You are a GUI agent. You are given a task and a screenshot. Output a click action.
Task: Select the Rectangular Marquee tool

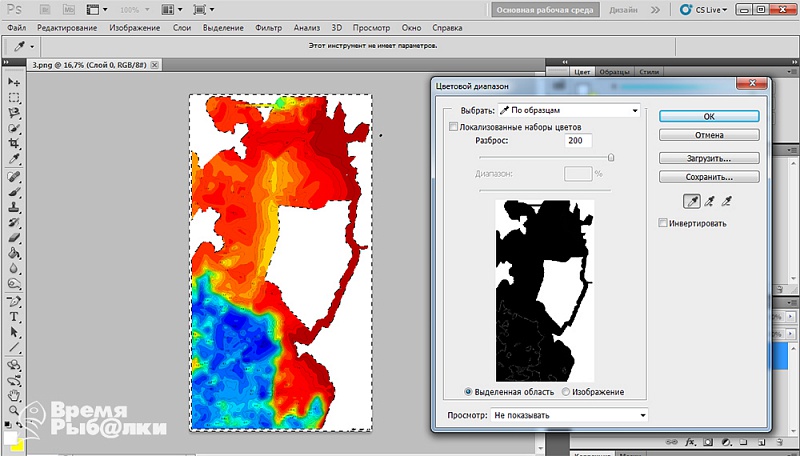pyautogui.click(x=14, y=97)
